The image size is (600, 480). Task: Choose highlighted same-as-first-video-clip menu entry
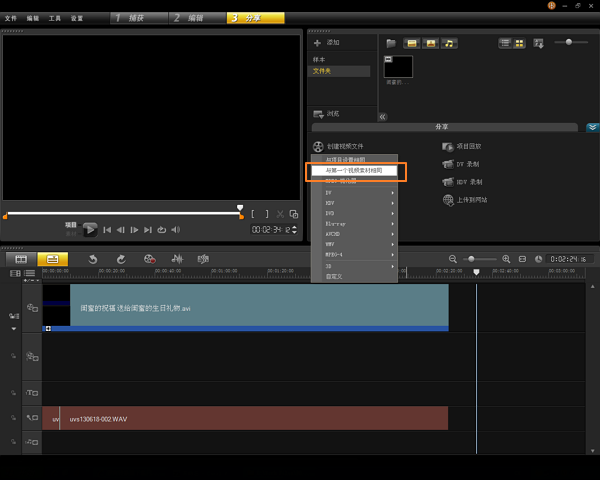[x=354, y=170]
